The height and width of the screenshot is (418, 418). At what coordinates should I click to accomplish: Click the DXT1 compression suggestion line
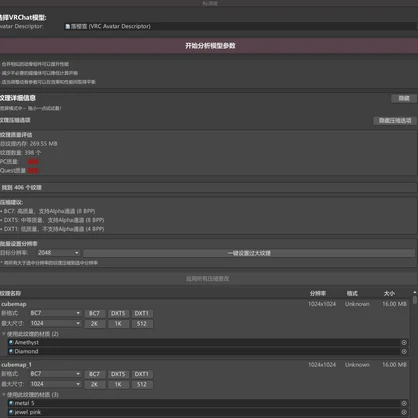click(x=52, y=229)
